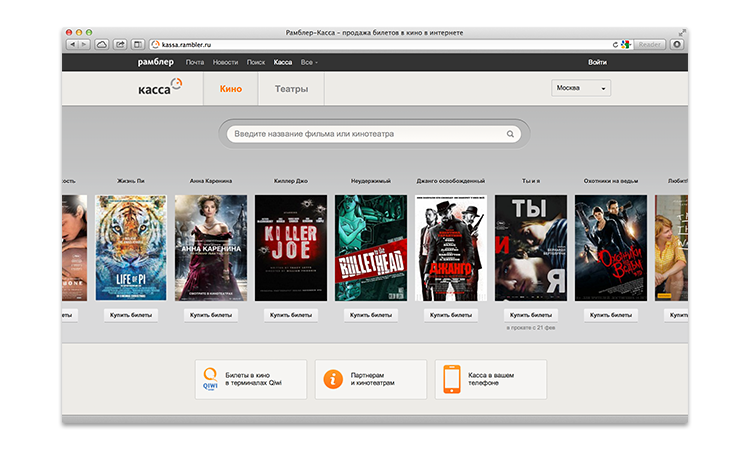Open the Джанго освобожденный poster
This screenshot has height=450, width=750.
451,247
